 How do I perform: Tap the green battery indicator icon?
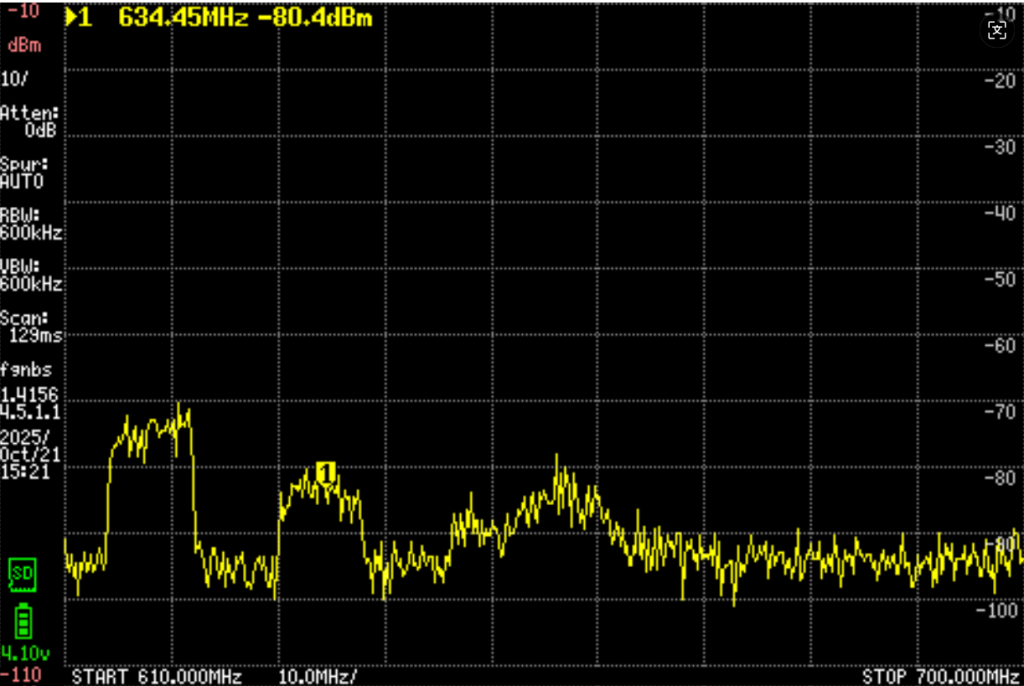click(21, 623)
